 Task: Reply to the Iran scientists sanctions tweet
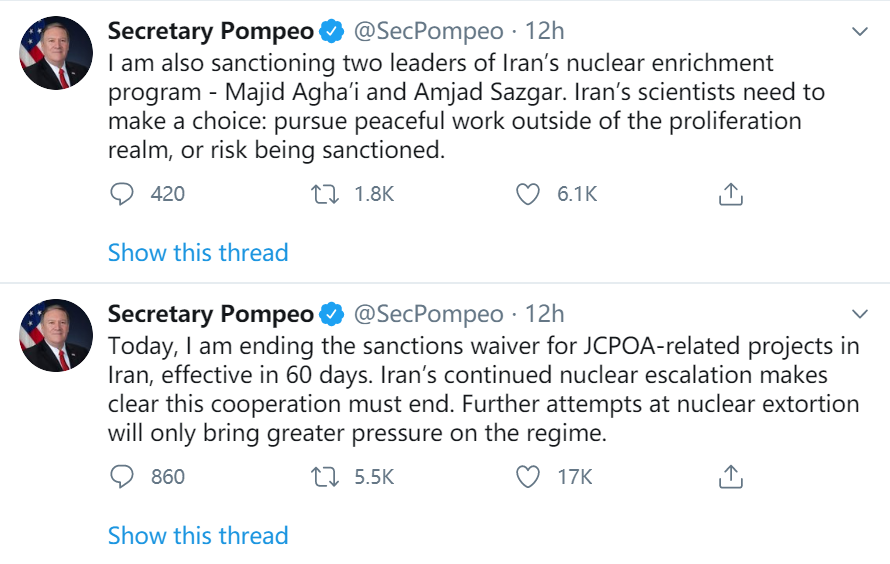click(x=122, y=194)
